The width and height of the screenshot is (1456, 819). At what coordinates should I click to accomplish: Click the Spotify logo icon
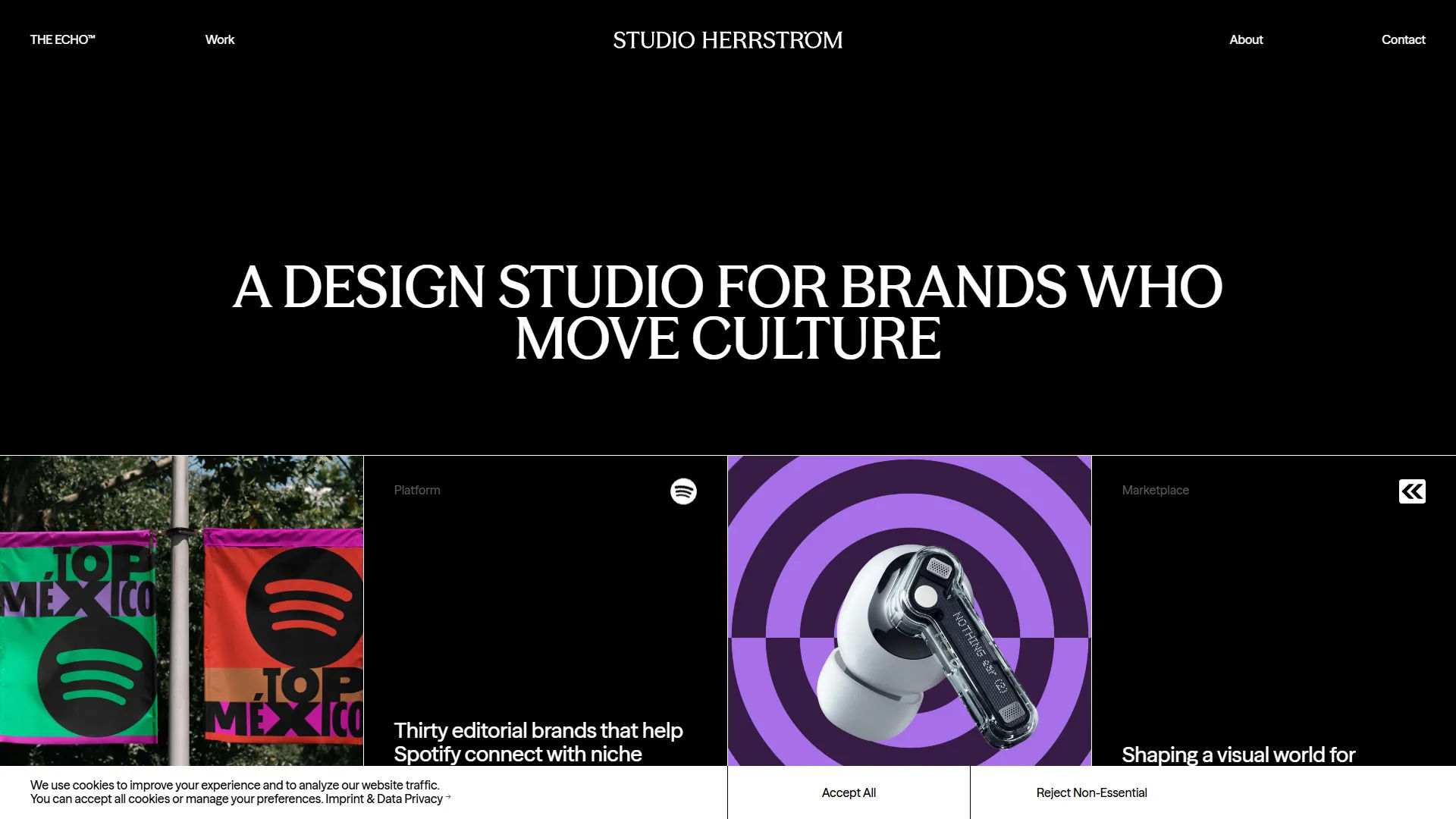click(683, 491)
